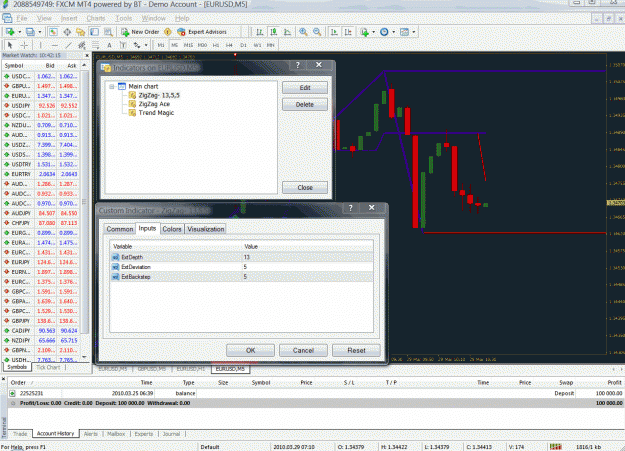Screen dimensions: 625x451
Task: Switch to H1 timeframe
Action: (x=216, y=45)
